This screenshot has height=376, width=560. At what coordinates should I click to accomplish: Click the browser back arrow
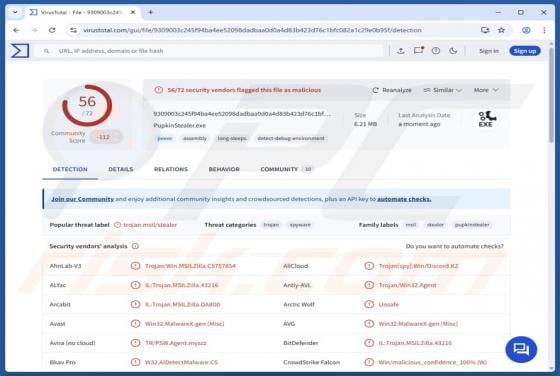(x=16, y=30)
